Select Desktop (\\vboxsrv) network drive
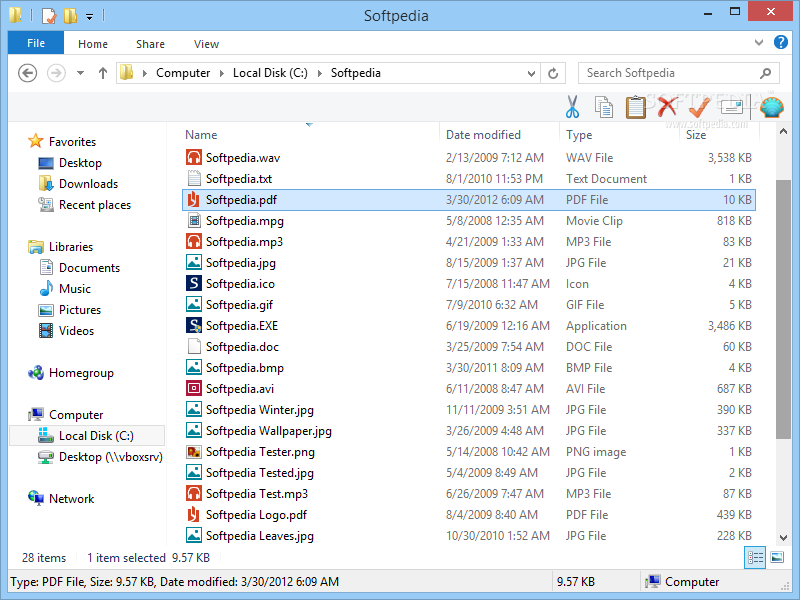Screen dimensions: 800x600 [x=111, y=457]
